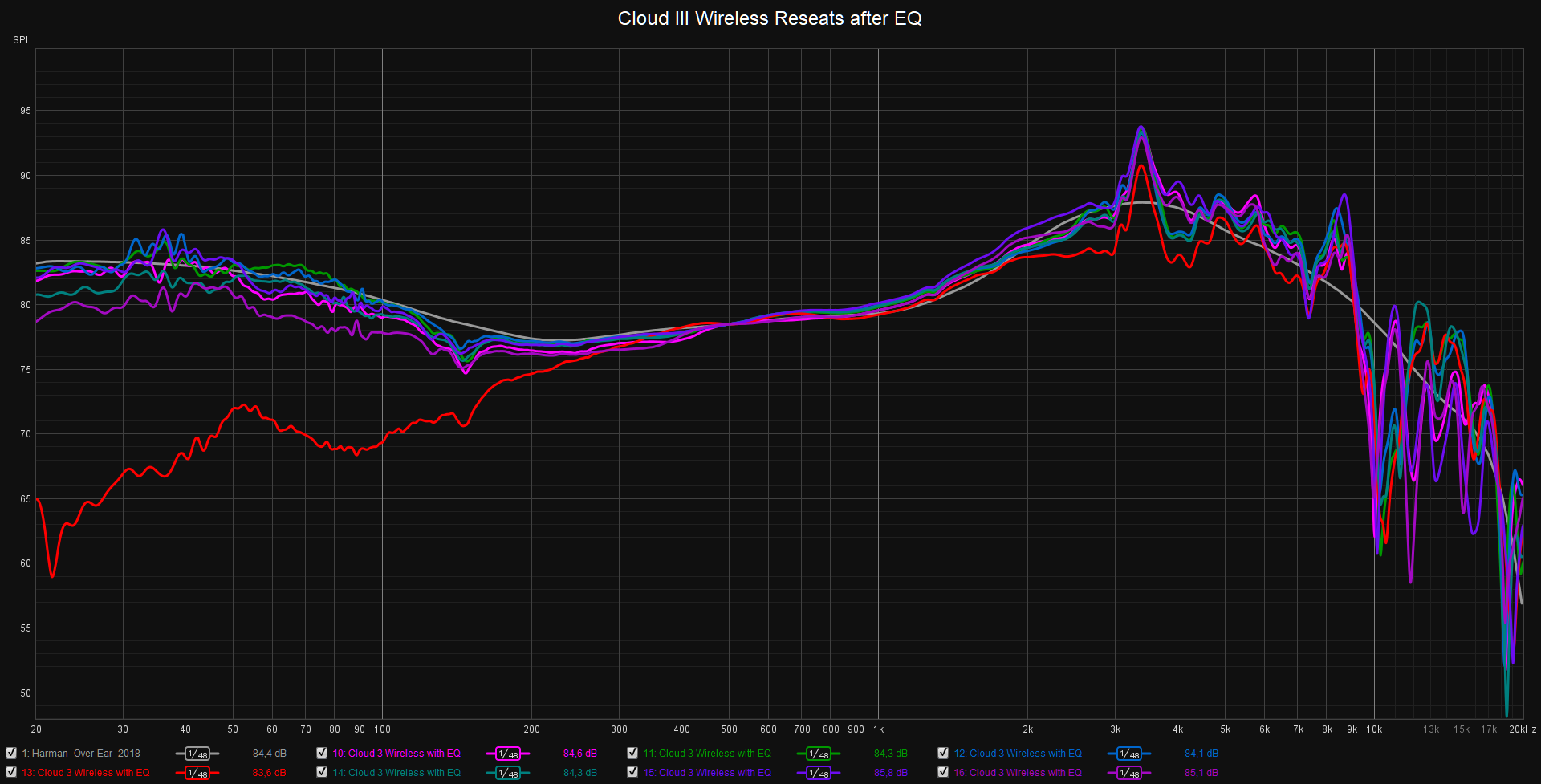Click the 1/48 smoothing icon for Harman_Over-Ear_2018

197,754
